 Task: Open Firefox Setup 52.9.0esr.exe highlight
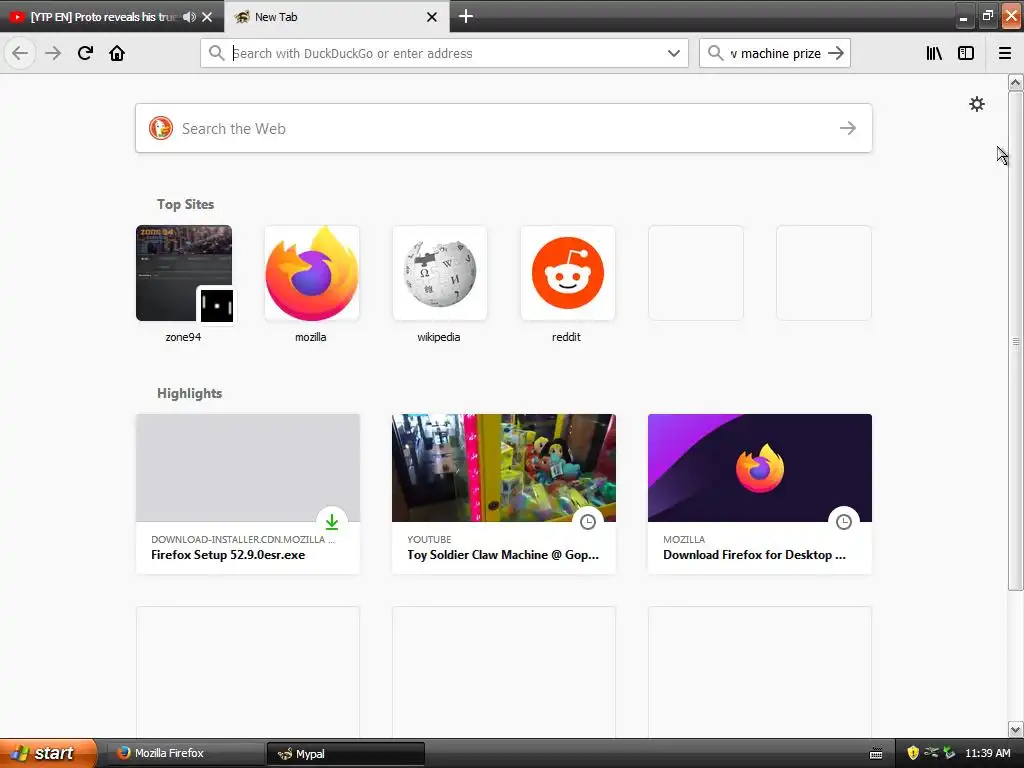tap(248, 494)
